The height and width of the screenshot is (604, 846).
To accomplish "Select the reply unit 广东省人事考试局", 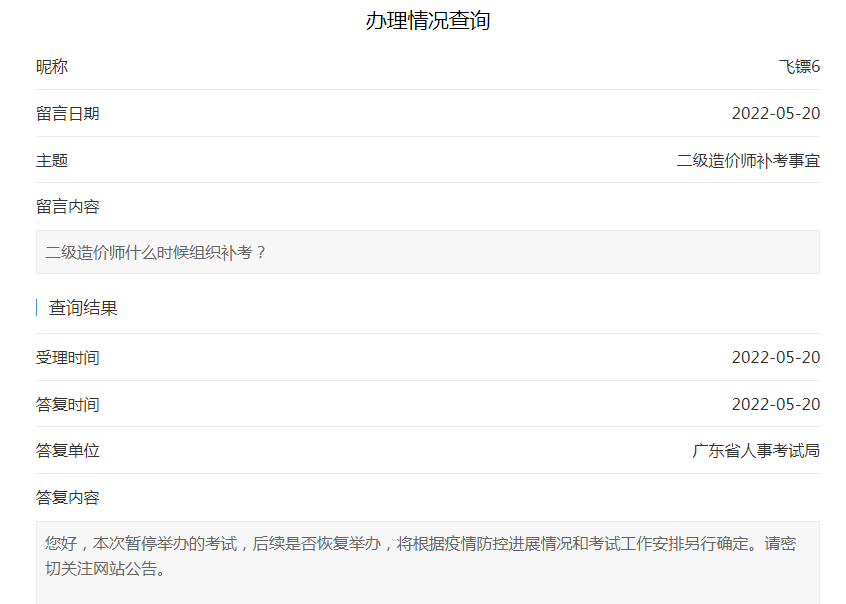I will (756, 450).
